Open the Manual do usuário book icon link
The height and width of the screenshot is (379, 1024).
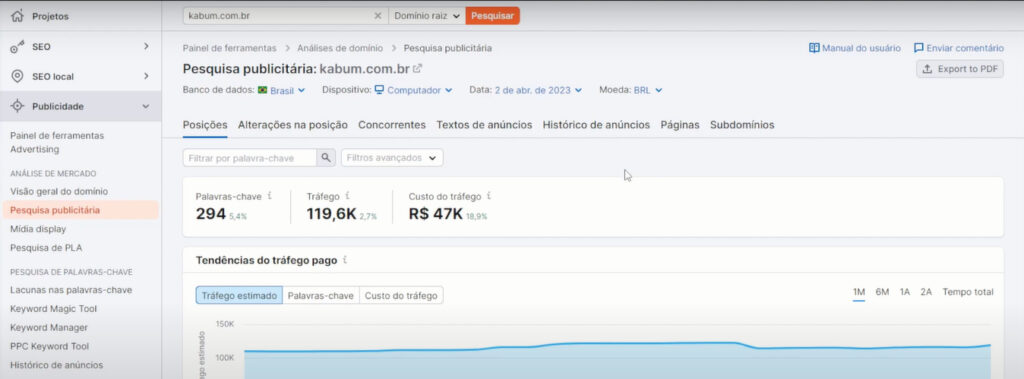click(814, 48)
